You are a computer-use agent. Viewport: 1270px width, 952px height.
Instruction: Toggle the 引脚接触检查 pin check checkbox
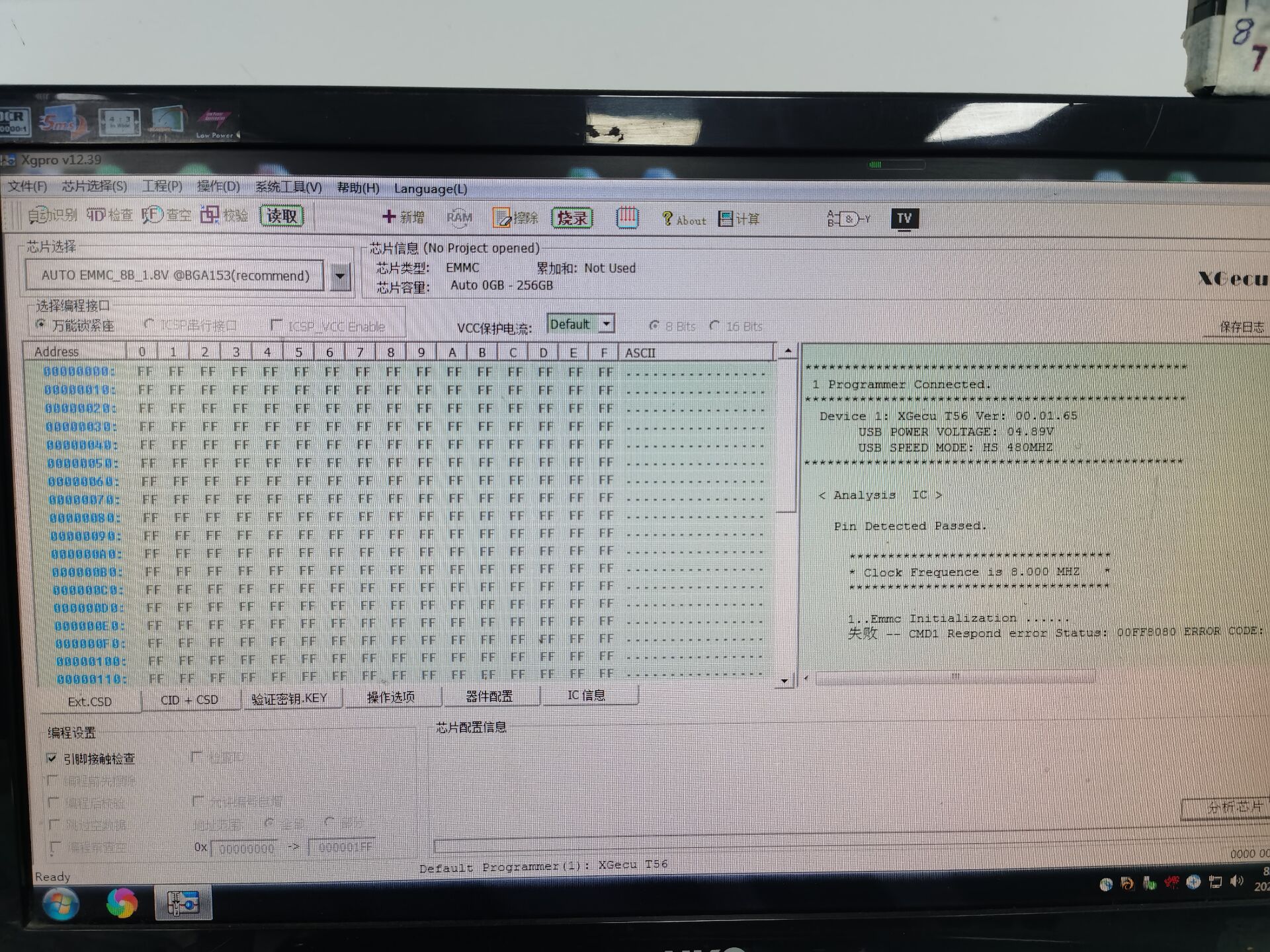point(52,758)
